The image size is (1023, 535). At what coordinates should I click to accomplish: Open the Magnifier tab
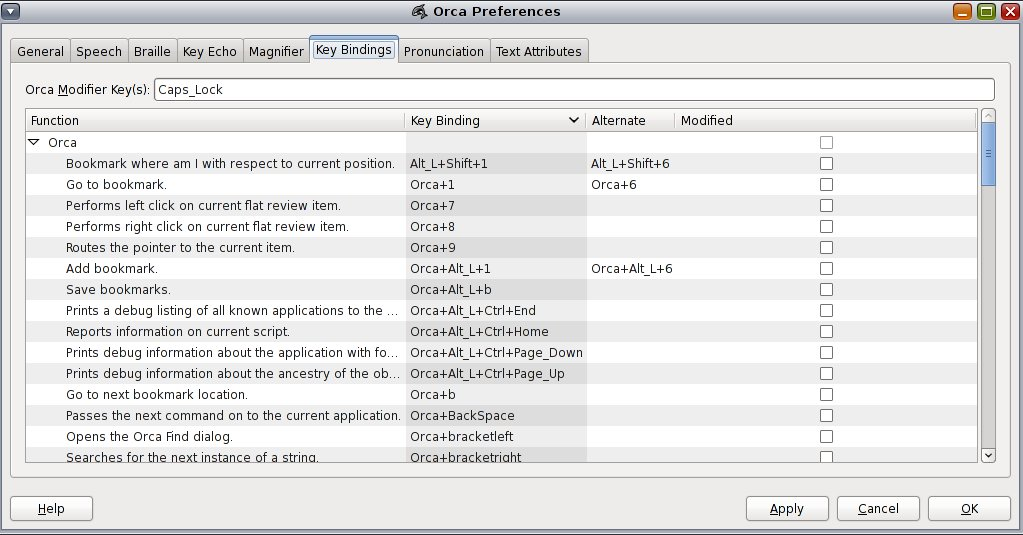coord(276,52)
